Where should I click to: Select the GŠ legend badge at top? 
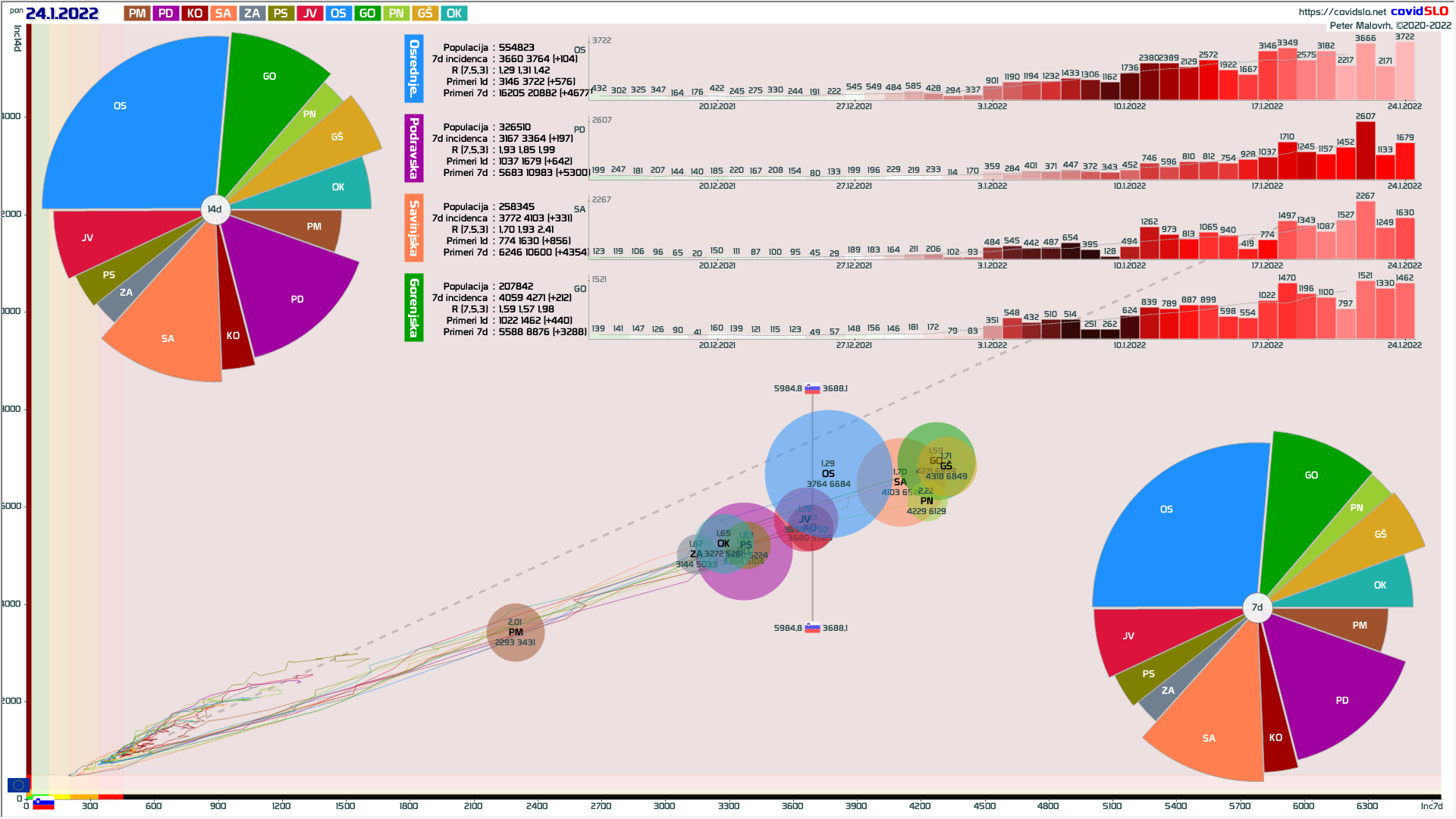coord(425,14)
